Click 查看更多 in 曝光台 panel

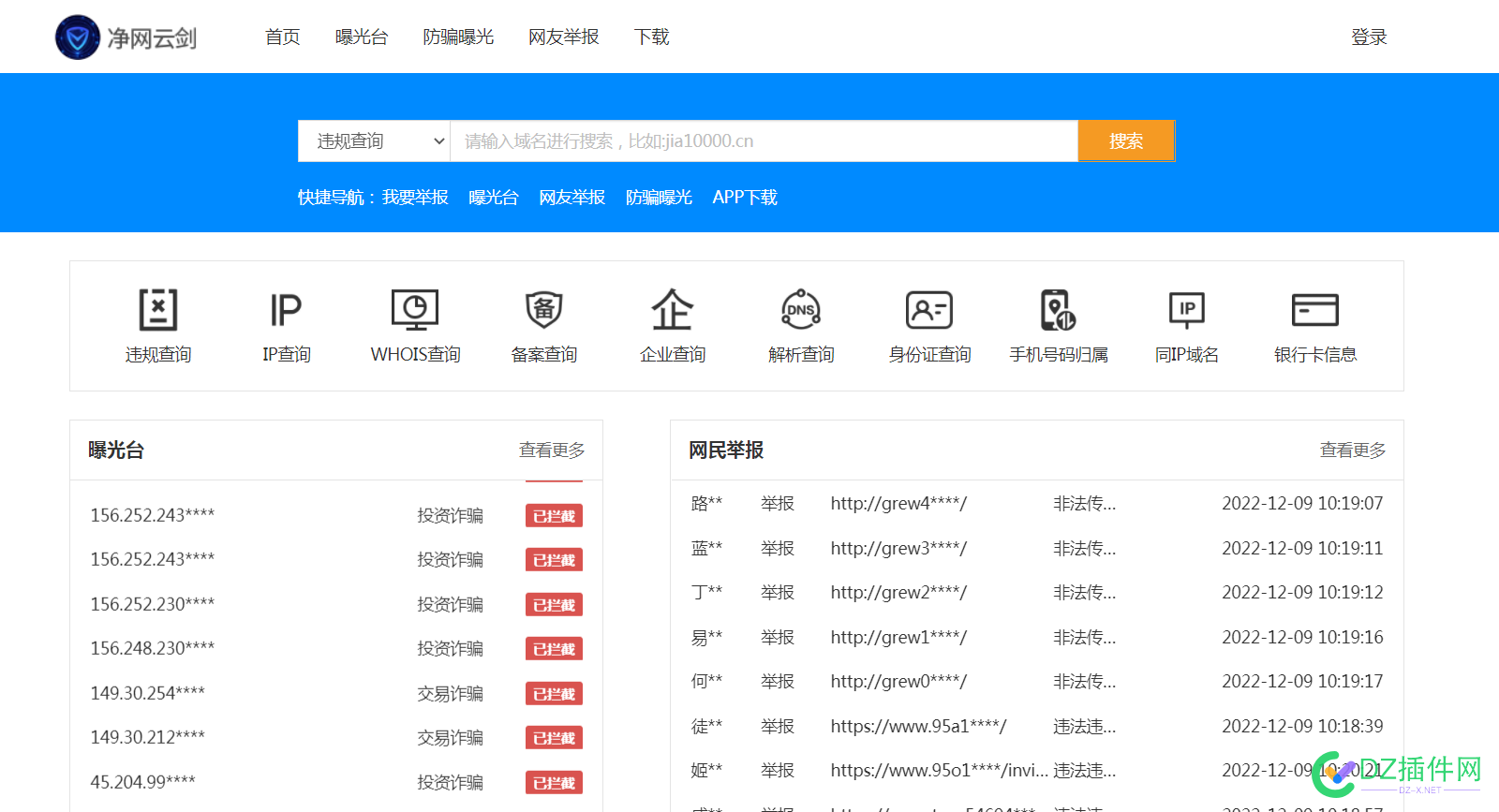tap(552, 450)
